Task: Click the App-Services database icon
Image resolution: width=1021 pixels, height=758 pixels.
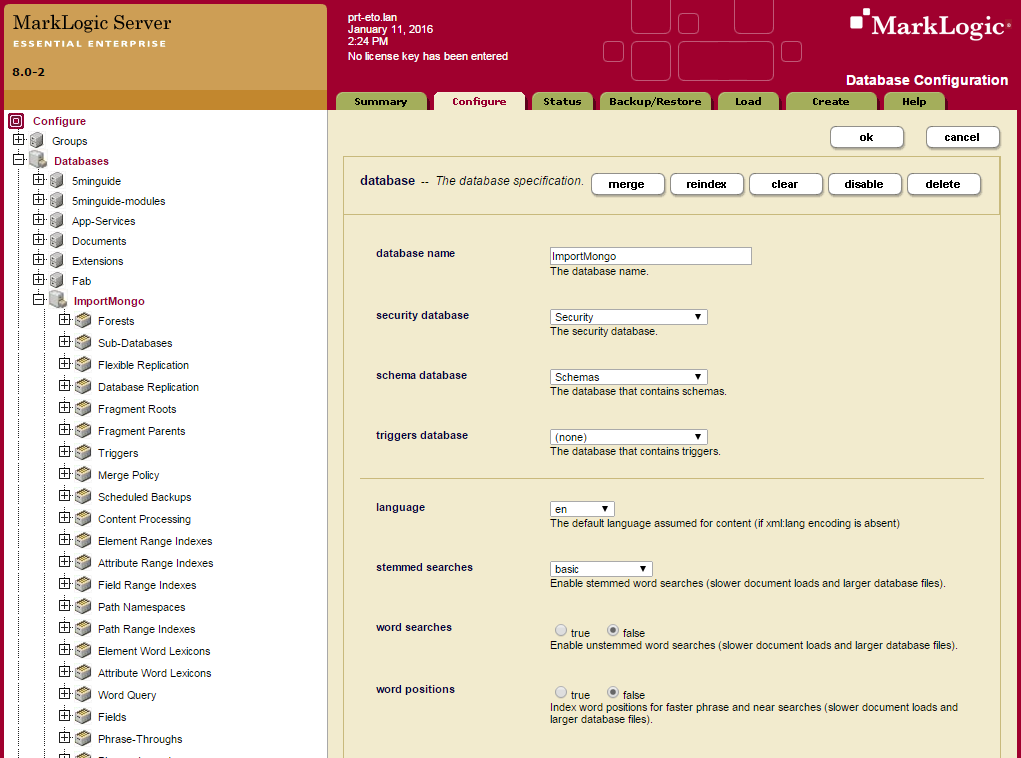Action: coord(57,221)
